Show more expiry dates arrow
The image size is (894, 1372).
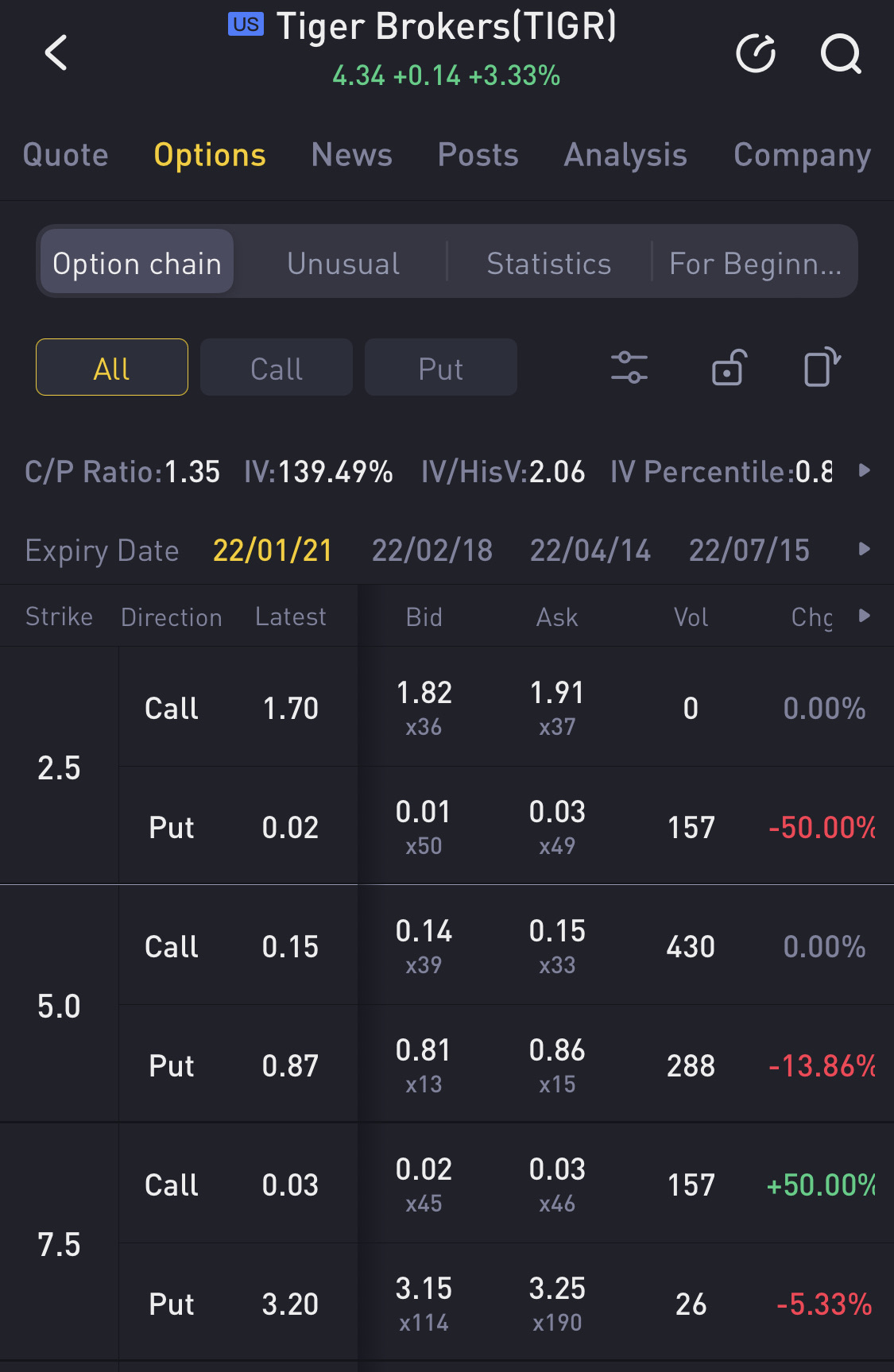point(865,549)
